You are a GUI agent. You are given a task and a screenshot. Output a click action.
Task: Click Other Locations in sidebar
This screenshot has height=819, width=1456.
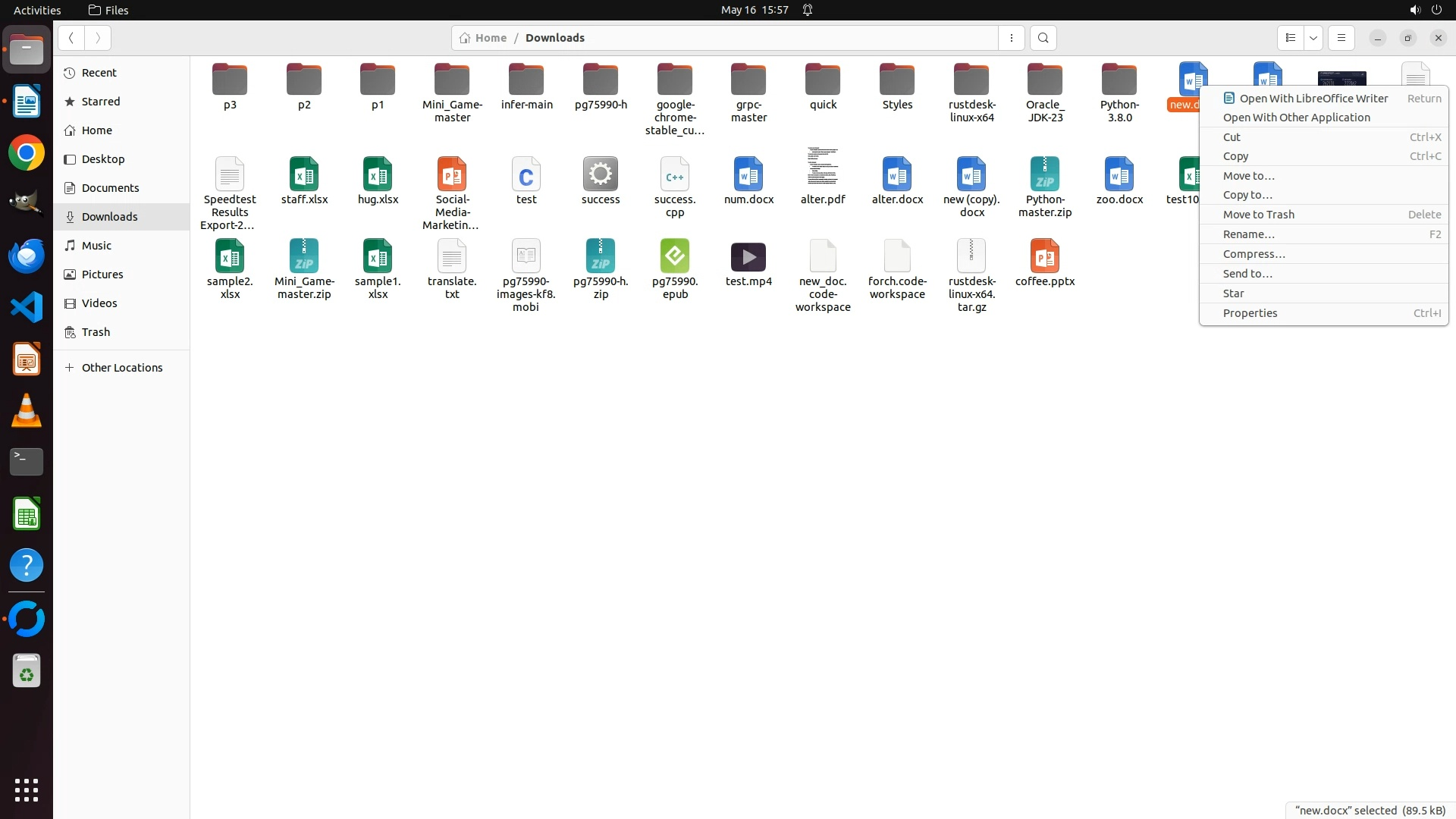click(x=121, y=368)
